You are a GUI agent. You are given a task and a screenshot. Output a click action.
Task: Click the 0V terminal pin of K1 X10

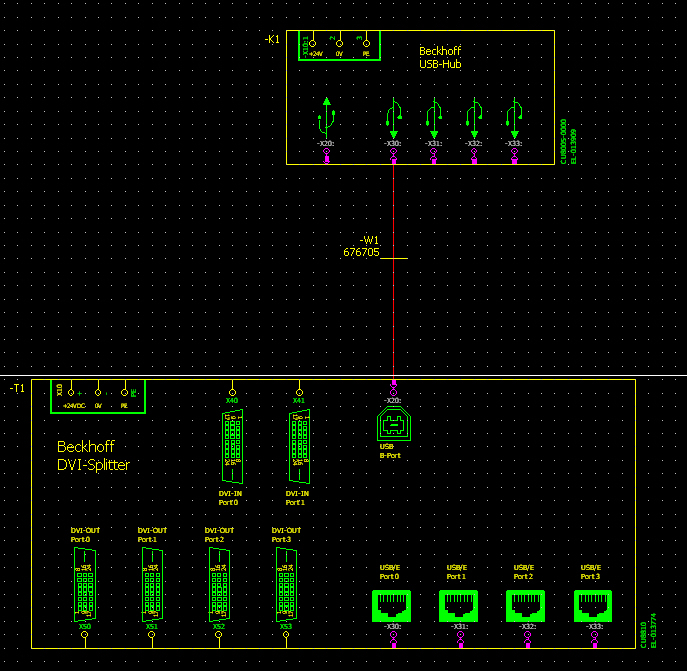click(x=340, y=43)
